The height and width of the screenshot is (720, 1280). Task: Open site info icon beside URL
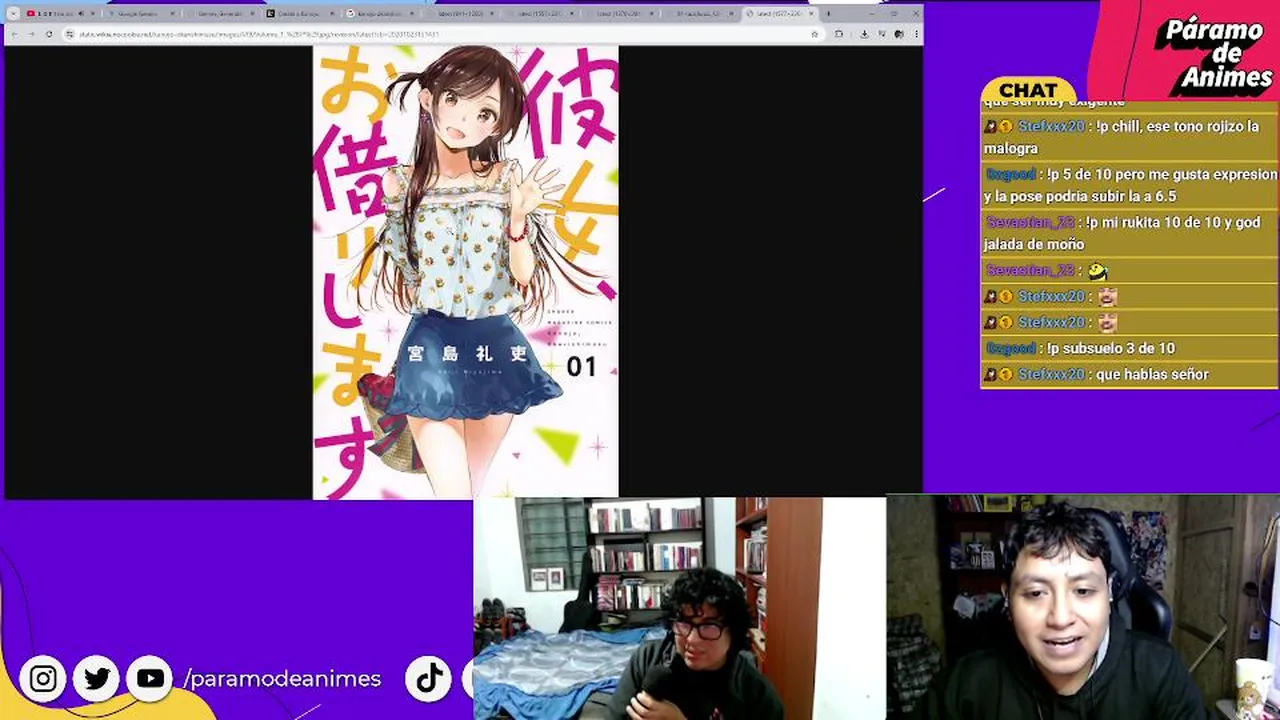click(69, 34)
